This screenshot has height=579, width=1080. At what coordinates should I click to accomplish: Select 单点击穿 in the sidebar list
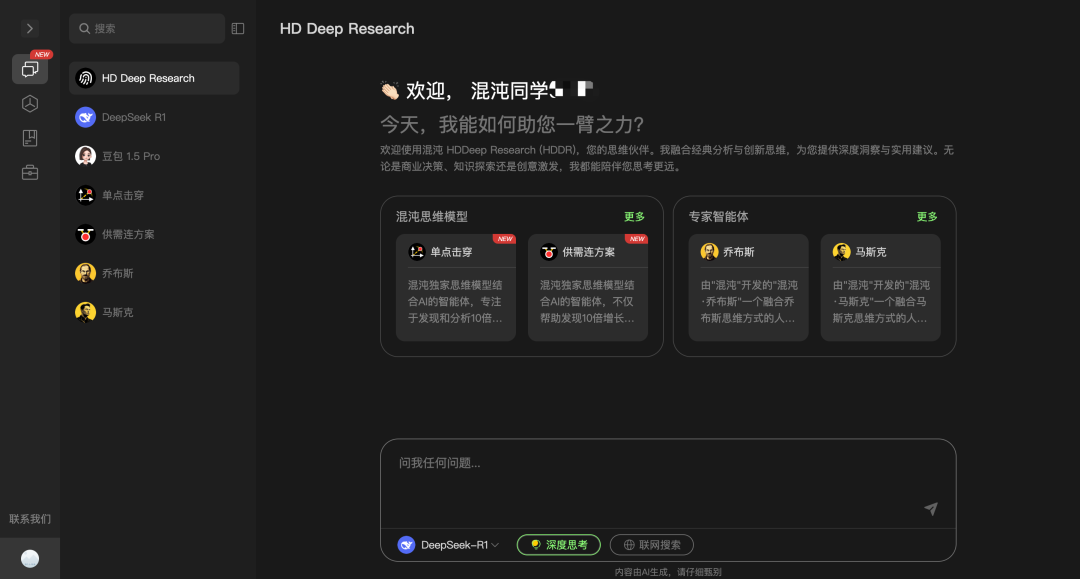coord(154,196)
